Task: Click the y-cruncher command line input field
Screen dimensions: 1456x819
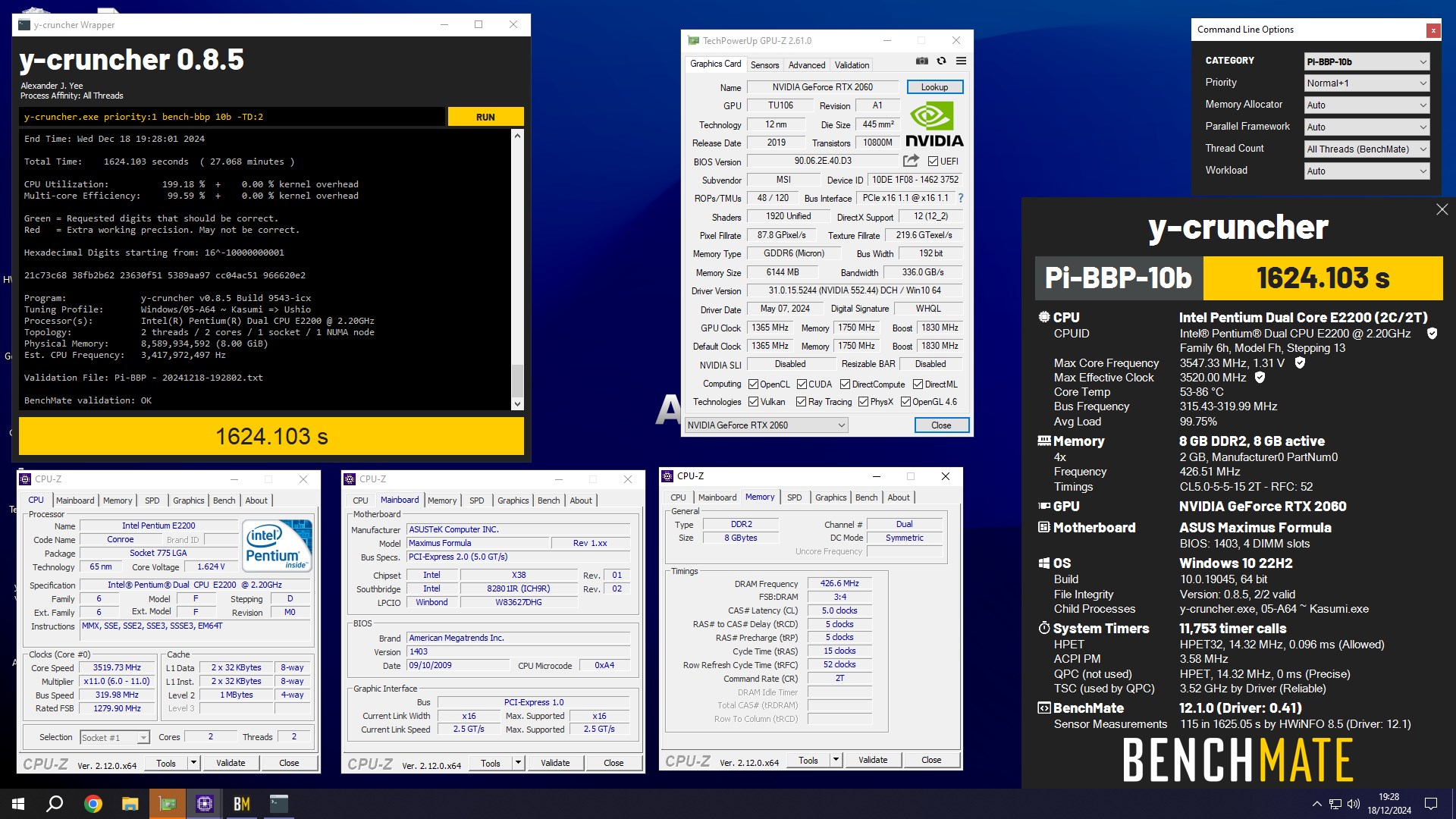Action: tap(232, 117)
